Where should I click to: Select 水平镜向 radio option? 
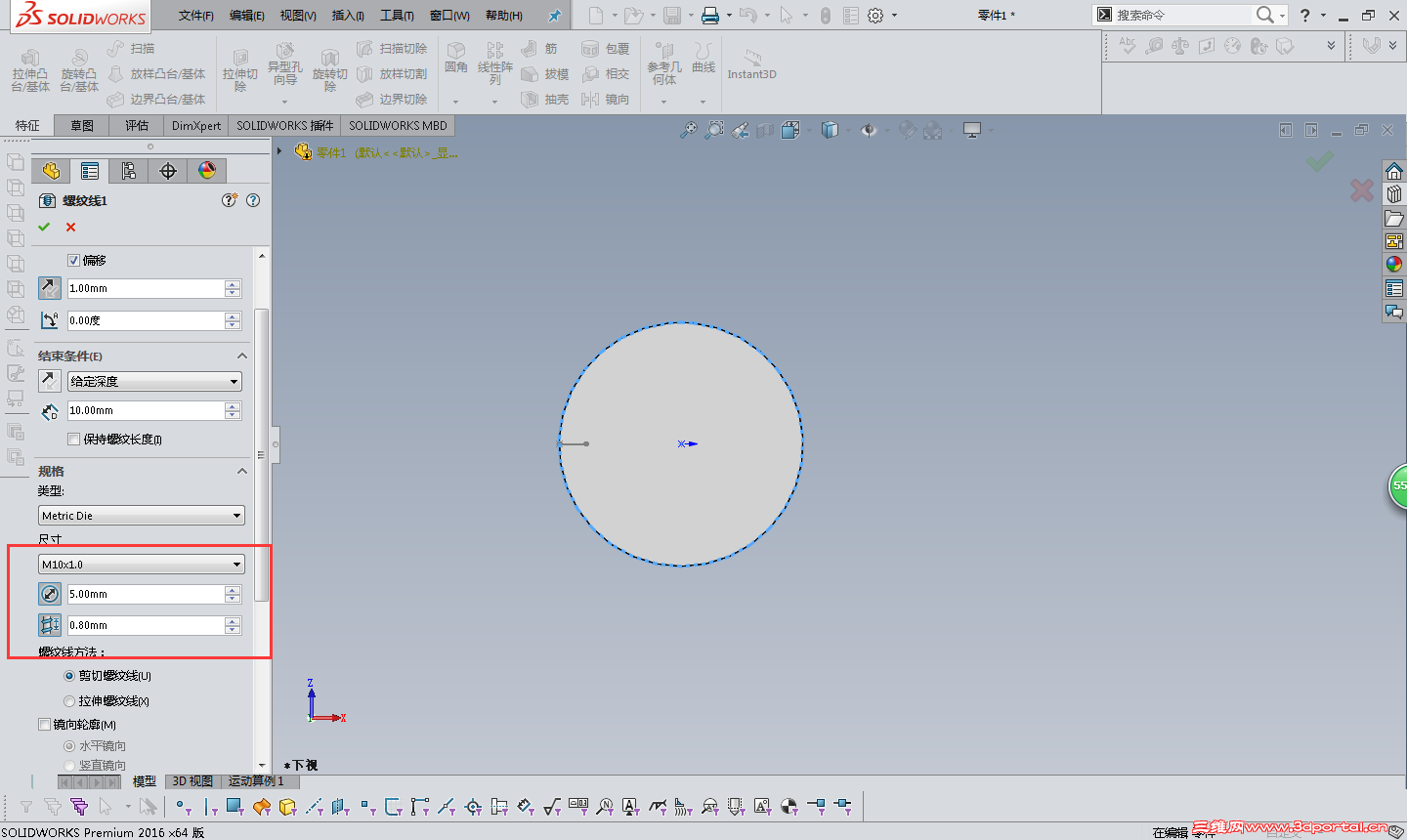pos(69,746)
